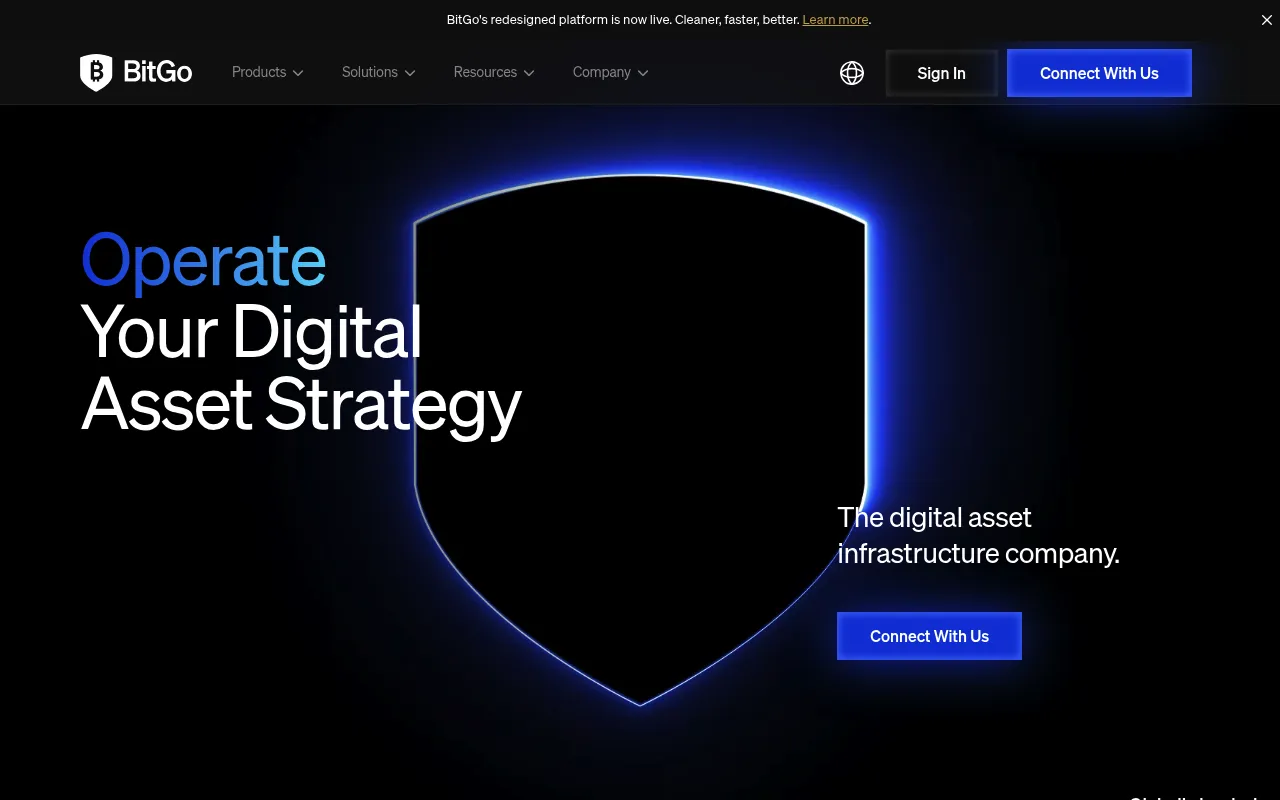Image resolution: width=1280 pixels, height=800 pixels.
Task: Click the Sign In button
Action: (x=941, y=73)
